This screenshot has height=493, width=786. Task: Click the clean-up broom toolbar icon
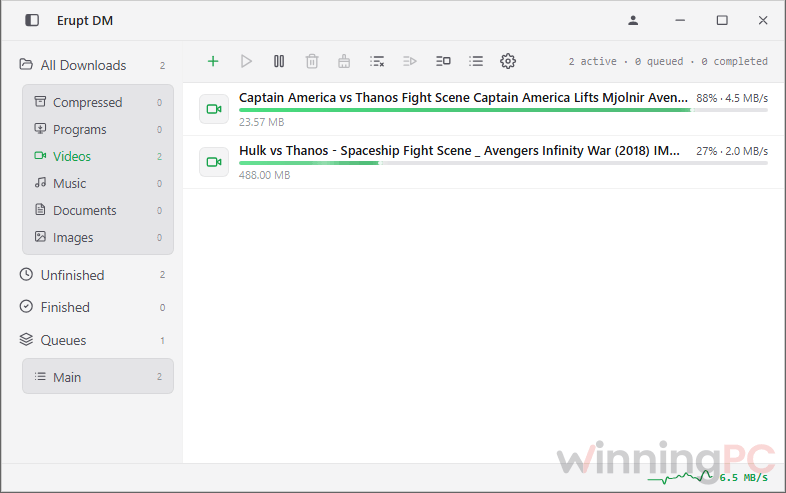(x=344, y=61)
